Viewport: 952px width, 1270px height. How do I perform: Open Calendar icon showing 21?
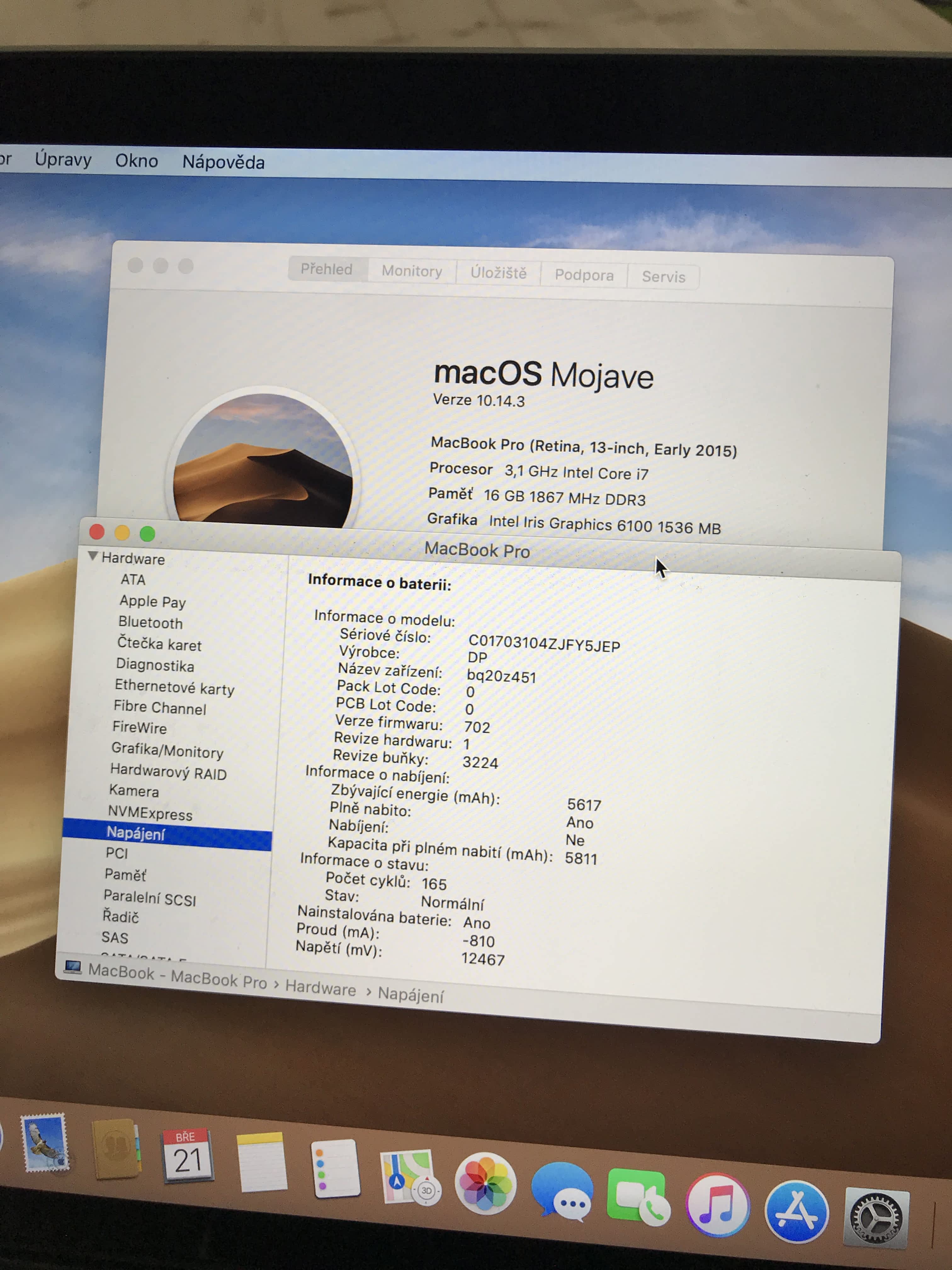[188, 1156]
